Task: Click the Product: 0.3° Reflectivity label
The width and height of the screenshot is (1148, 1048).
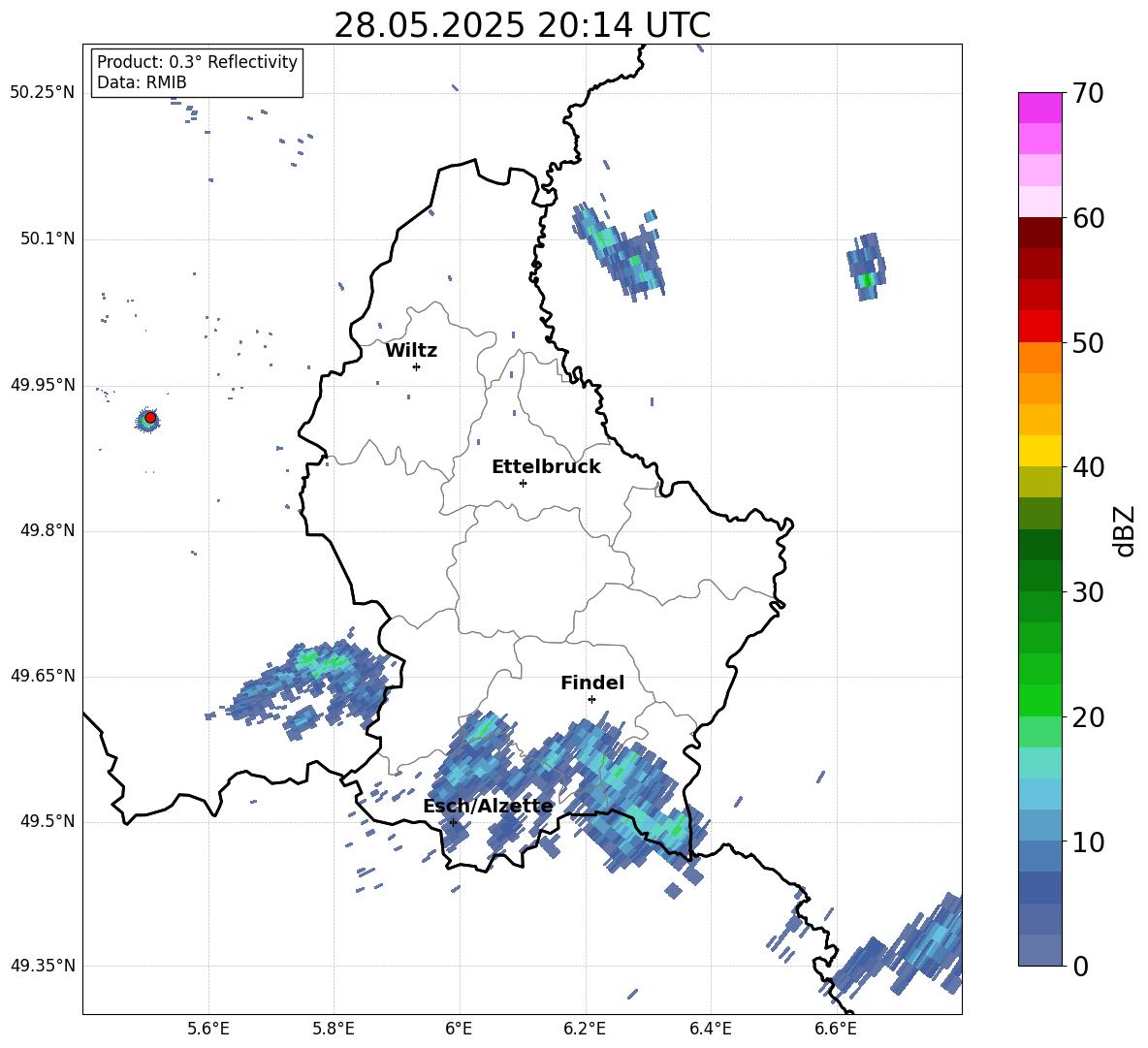Action: coord(197,61)
